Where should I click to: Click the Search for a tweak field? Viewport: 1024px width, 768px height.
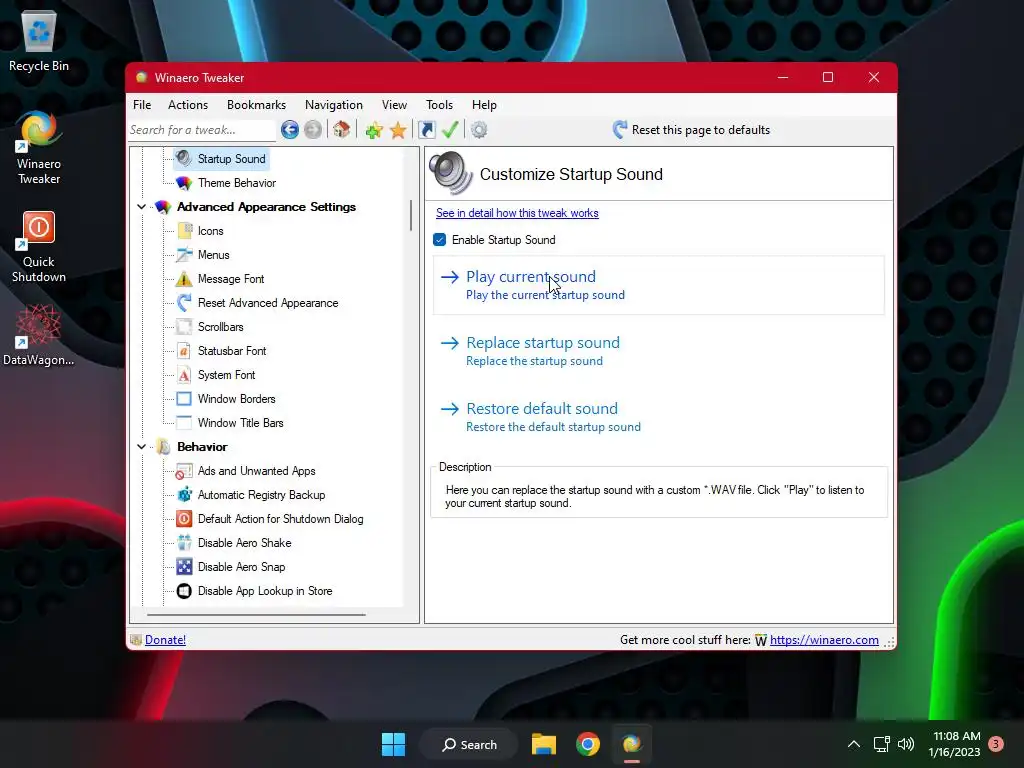(x=202, y=130)
